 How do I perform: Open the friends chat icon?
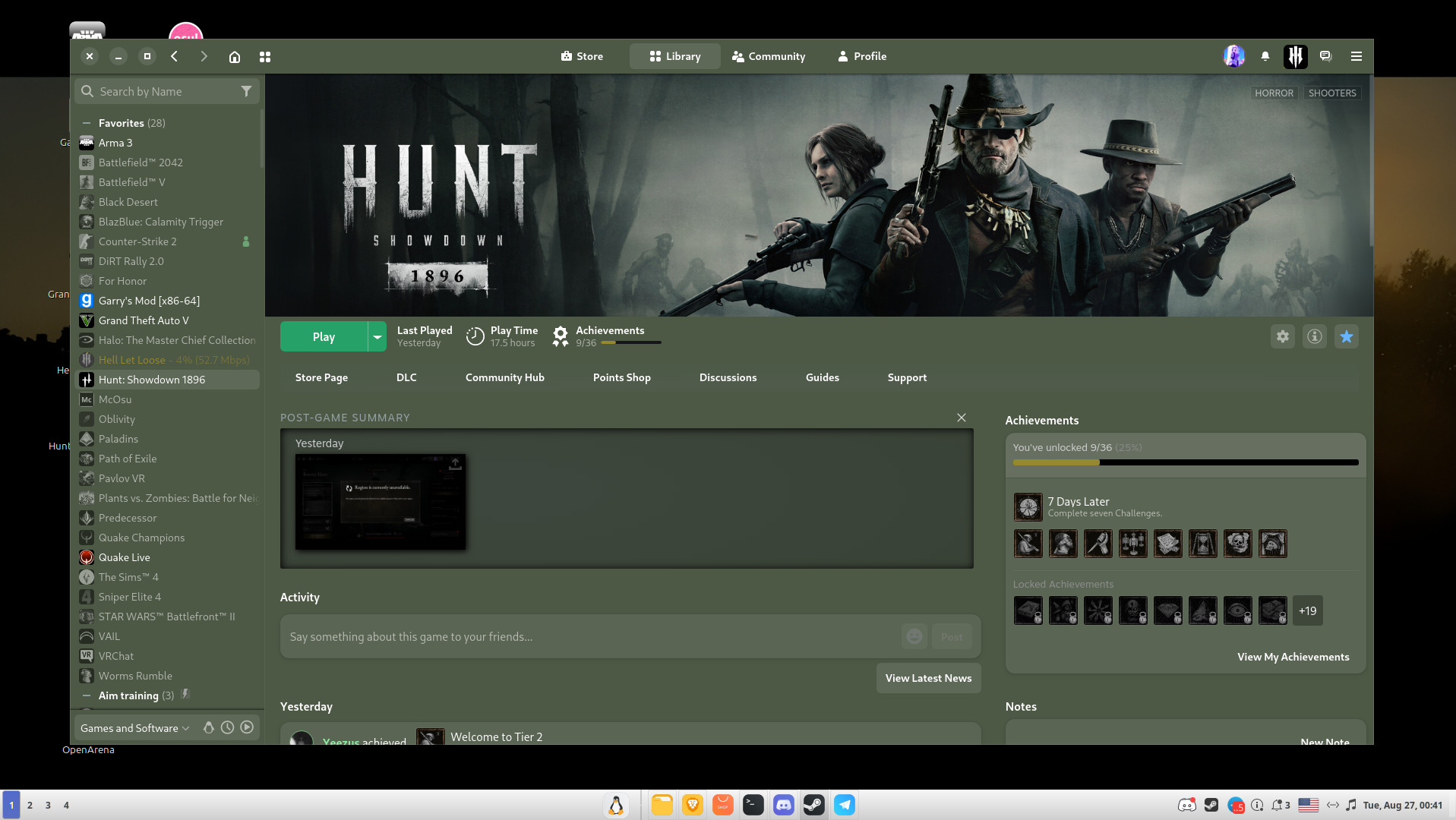click(x=1325, y=56)
